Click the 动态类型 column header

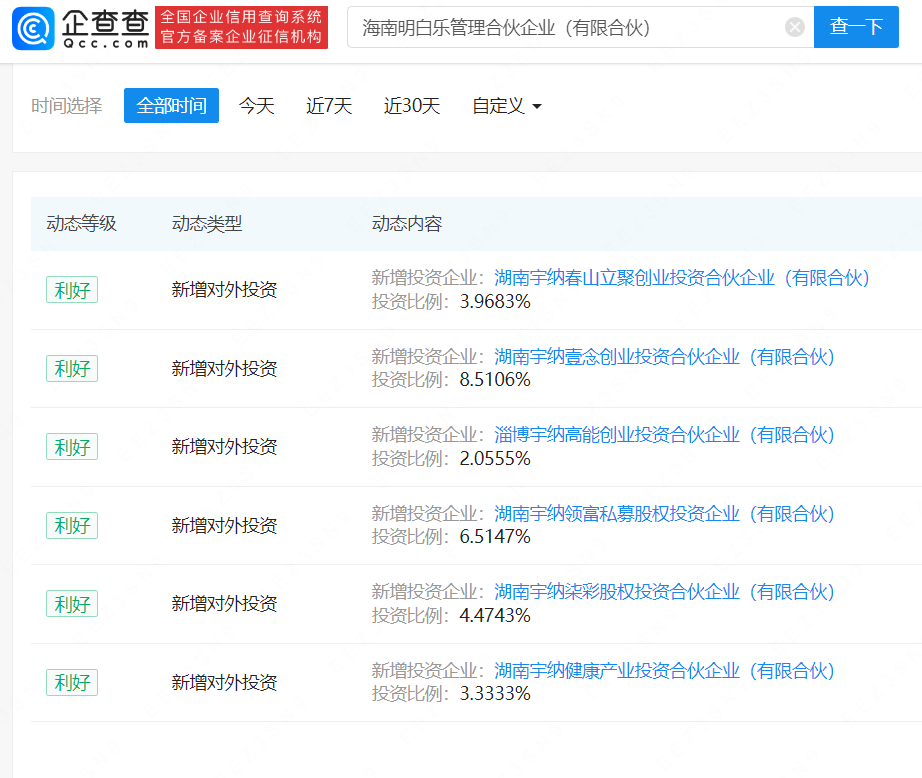coord(206,223)
